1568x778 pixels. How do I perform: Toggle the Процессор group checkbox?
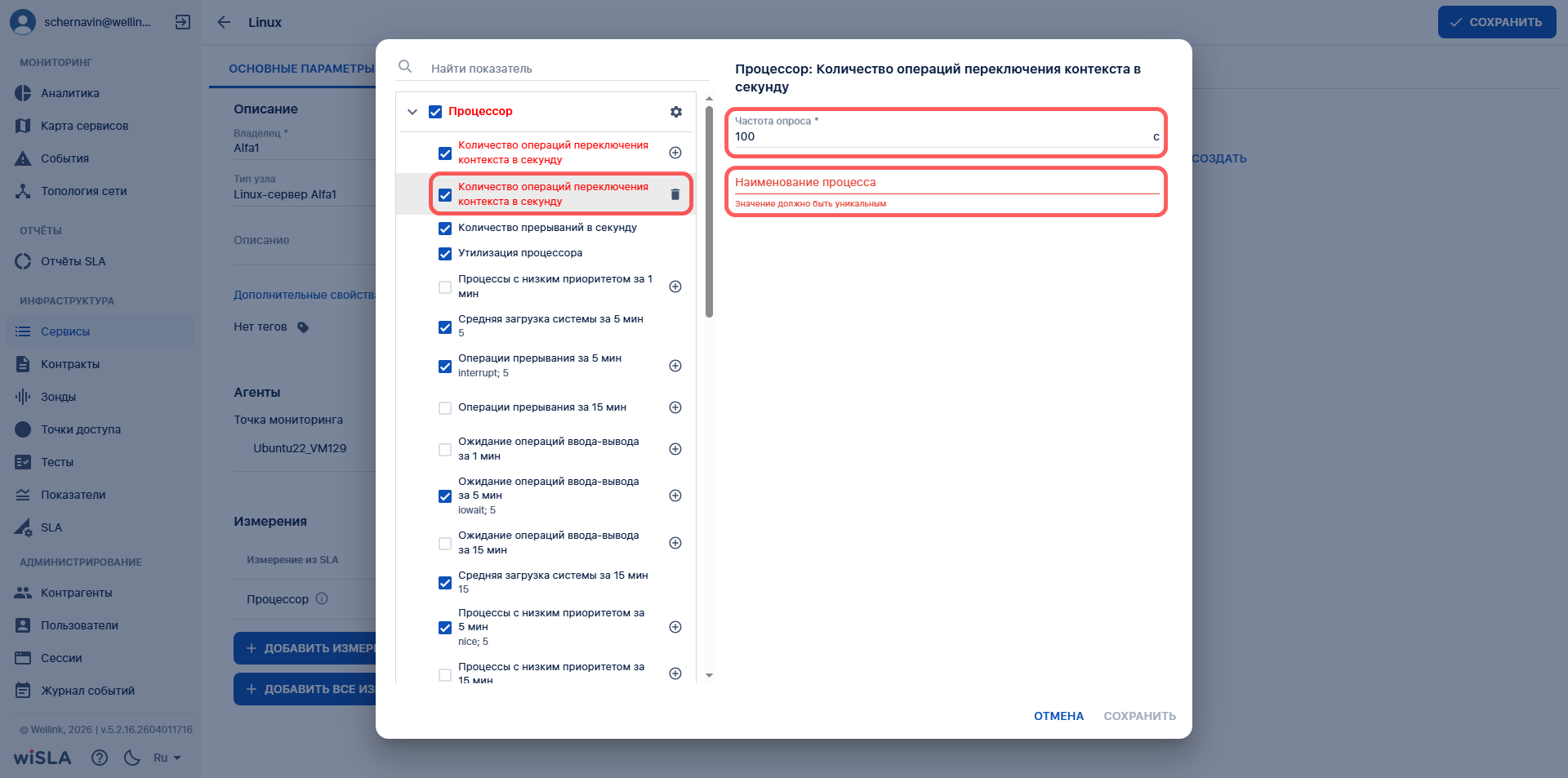(435, 112)
